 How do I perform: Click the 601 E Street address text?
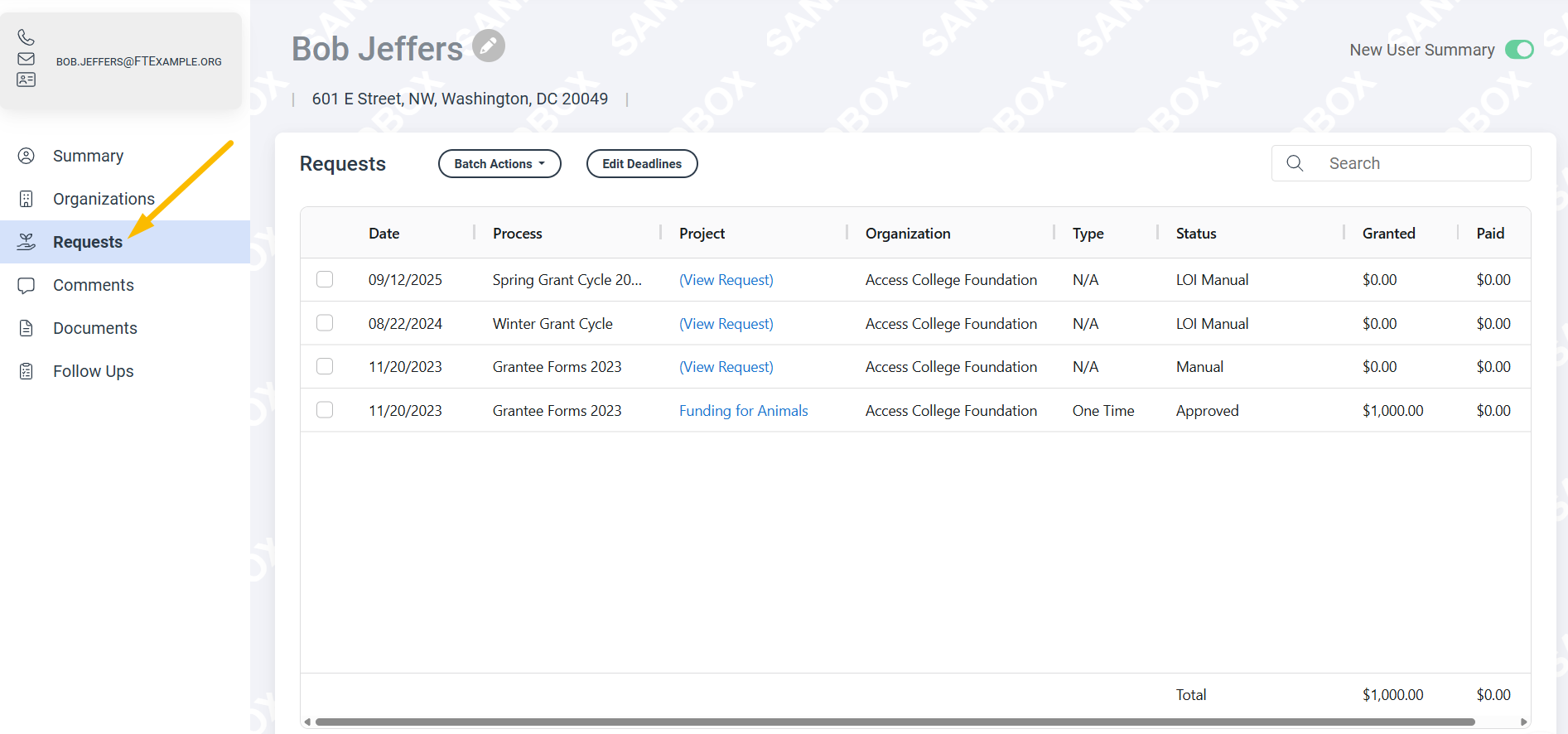click(460, 99)
